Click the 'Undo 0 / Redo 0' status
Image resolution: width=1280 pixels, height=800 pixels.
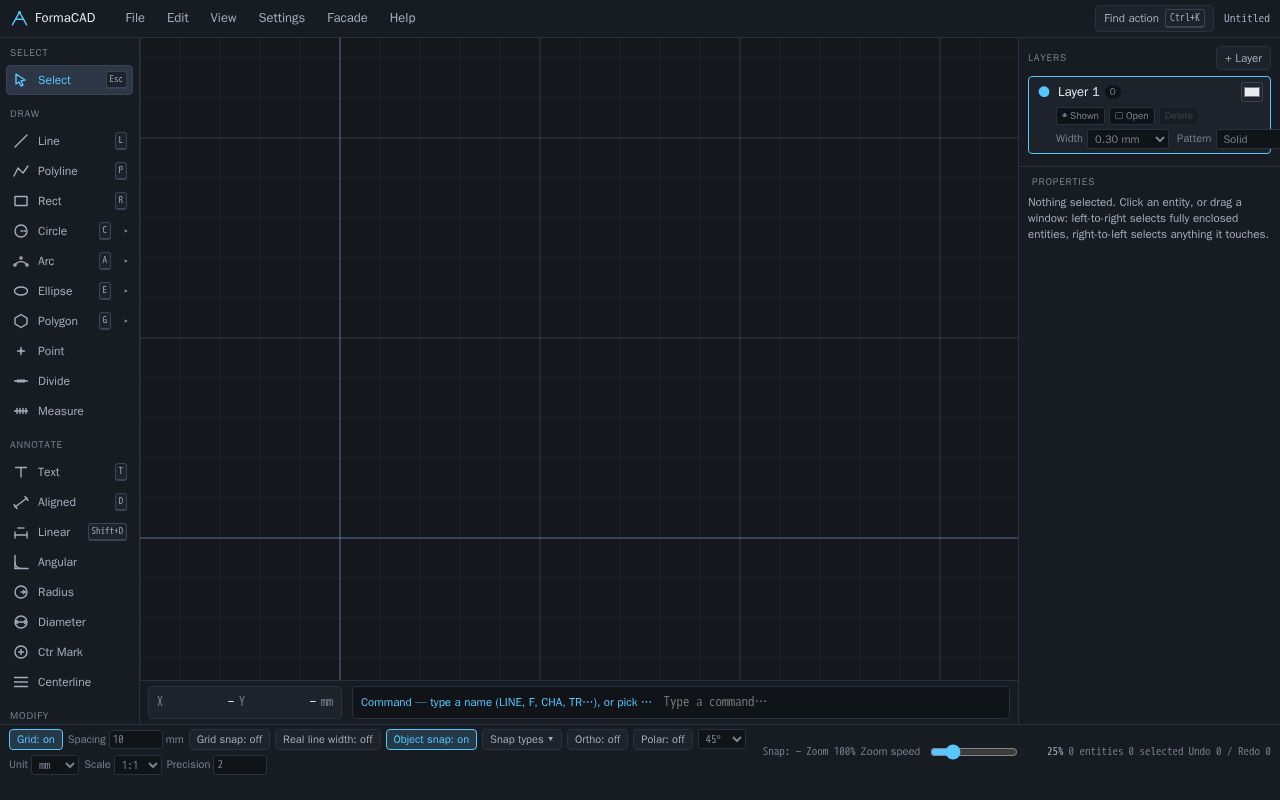pyautogui.click(x=1229, y=751)
